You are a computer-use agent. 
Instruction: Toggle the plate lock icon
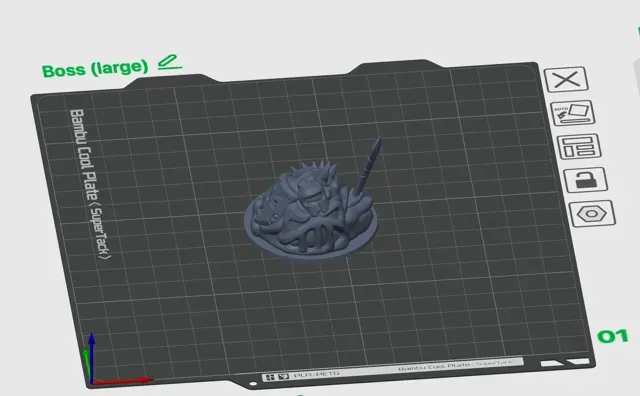[585, 180]
